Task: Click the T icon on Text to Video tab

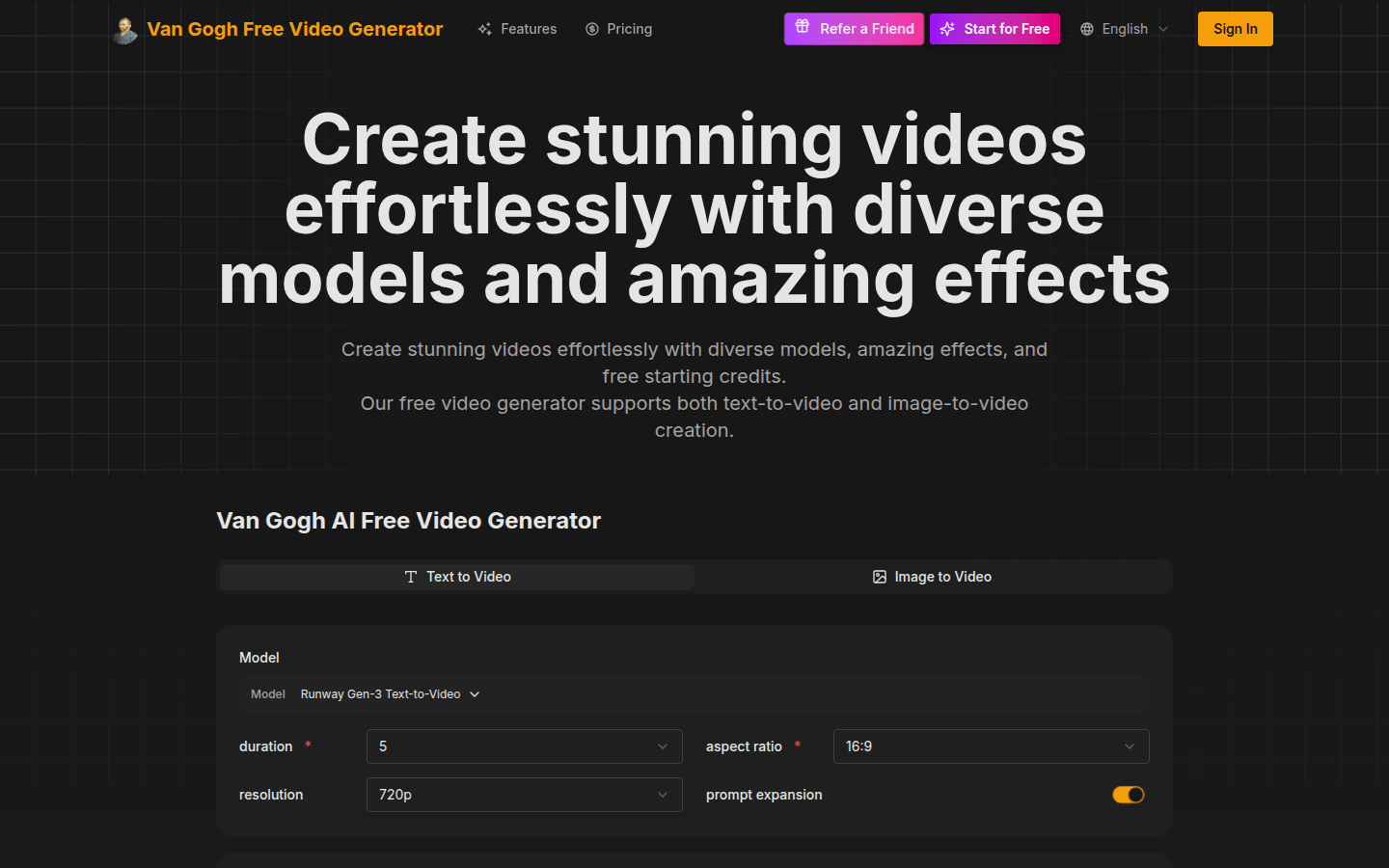Action: (411, 576)
